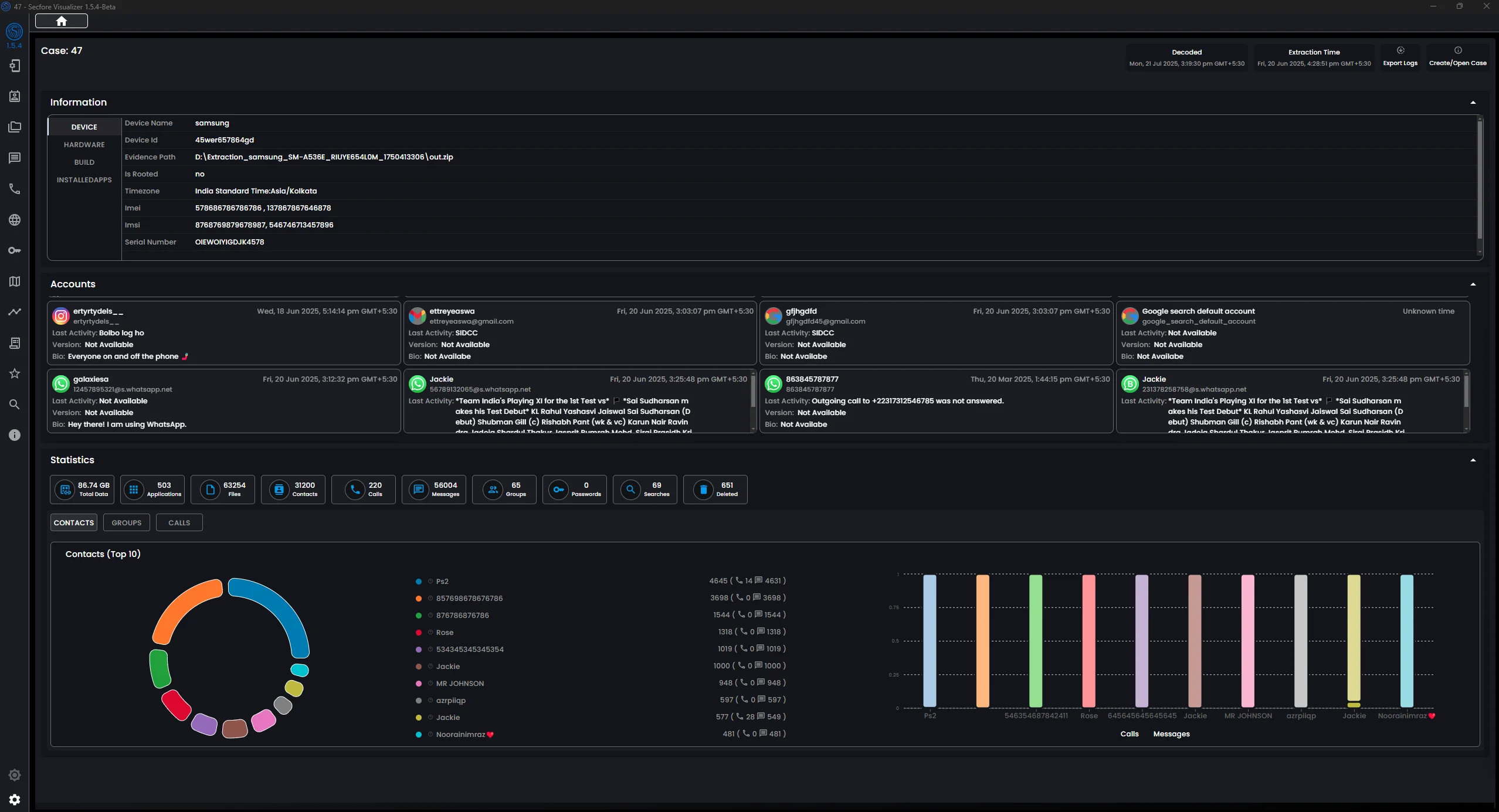Open the Messages sidebar icon
The image size is (1499, 812).
point(15,158)
